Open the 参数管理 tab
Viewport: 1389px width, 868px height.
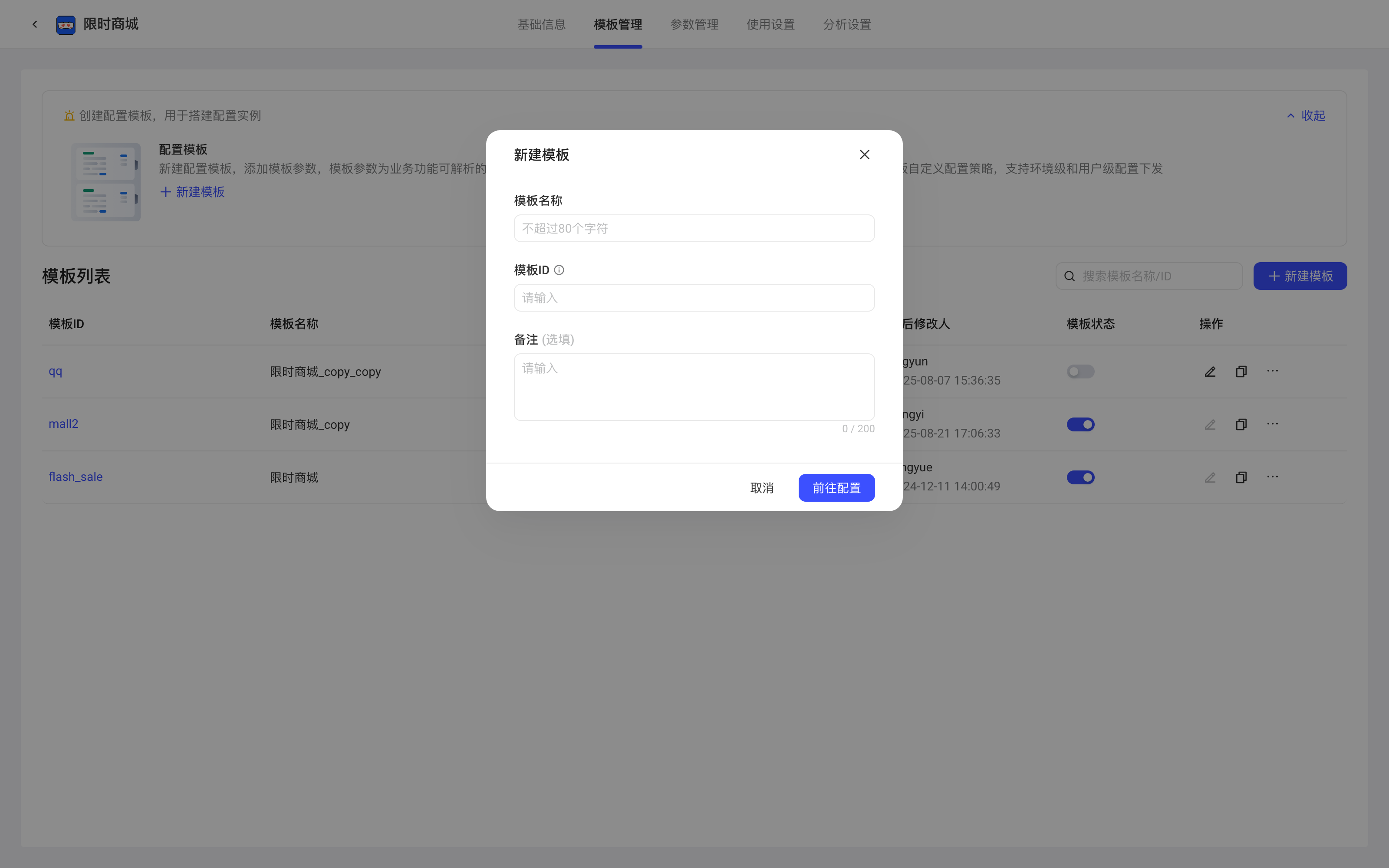pos(694,24)
